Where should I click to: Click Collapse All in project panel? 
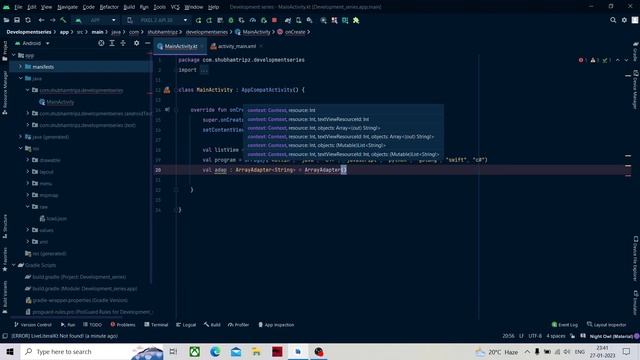tap(123, 43)
